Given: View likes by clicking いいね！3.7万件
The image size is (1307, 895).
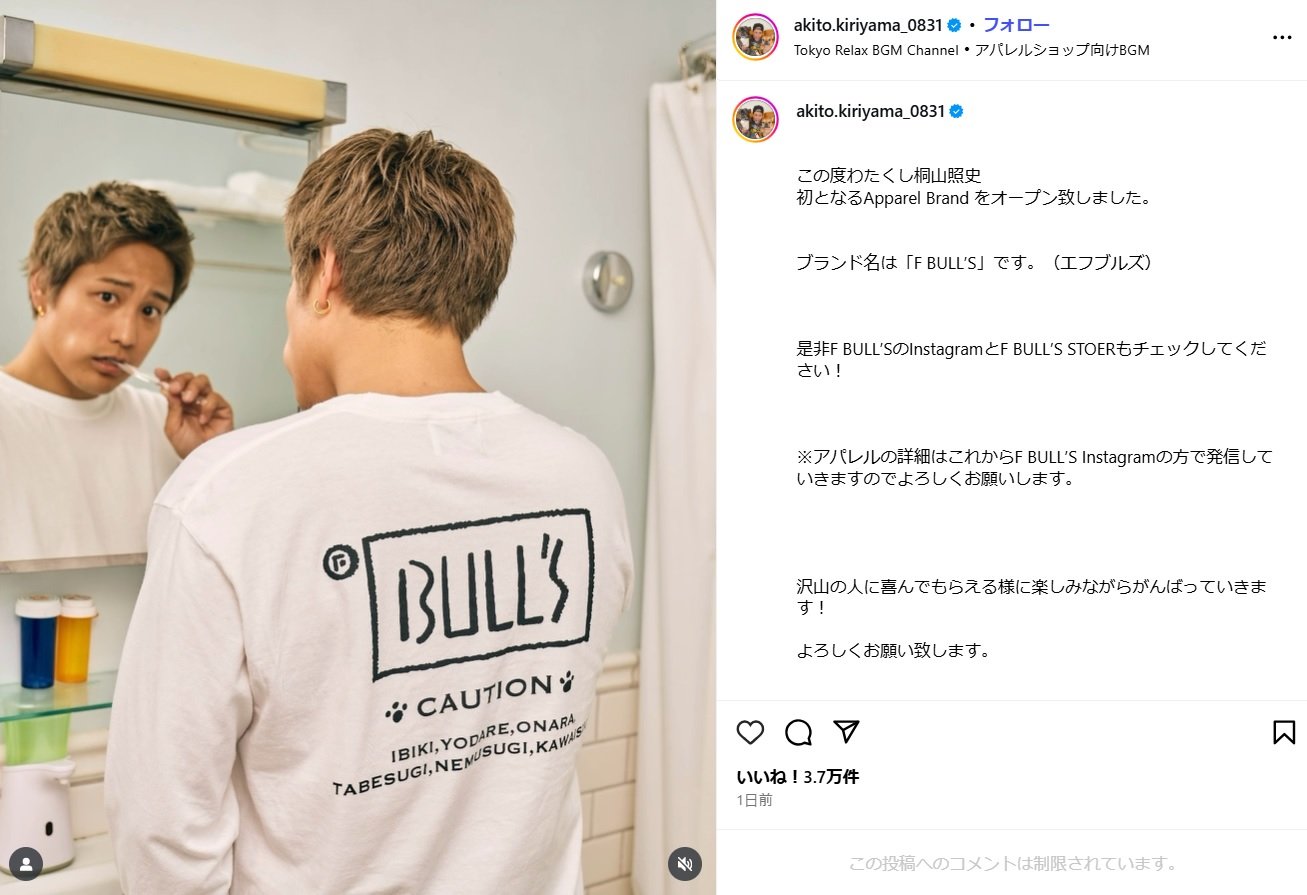Looking at the screenshot, I should [798, 777].
